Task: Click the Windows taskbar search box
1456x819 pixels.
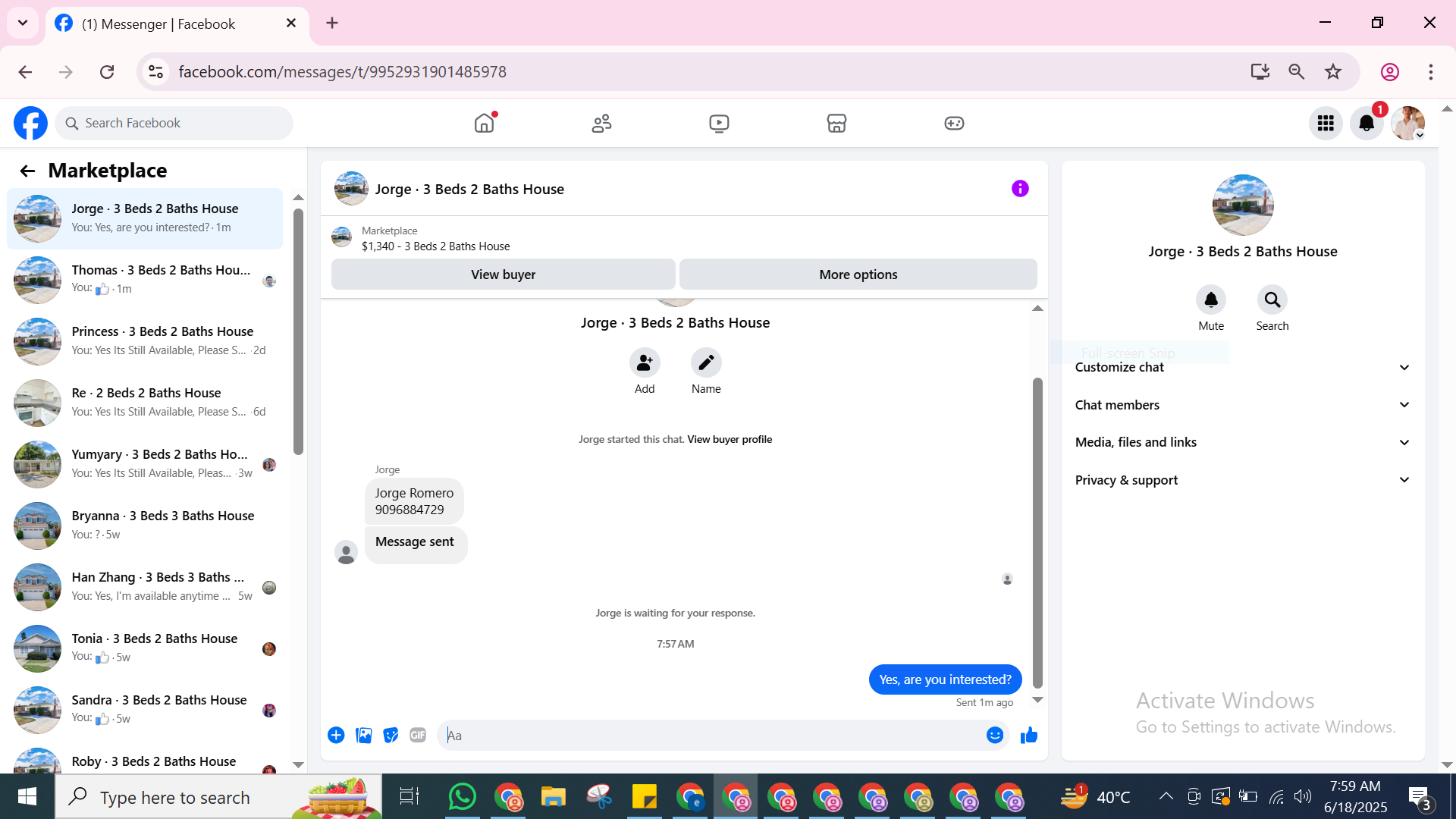Action: (218, 797)
